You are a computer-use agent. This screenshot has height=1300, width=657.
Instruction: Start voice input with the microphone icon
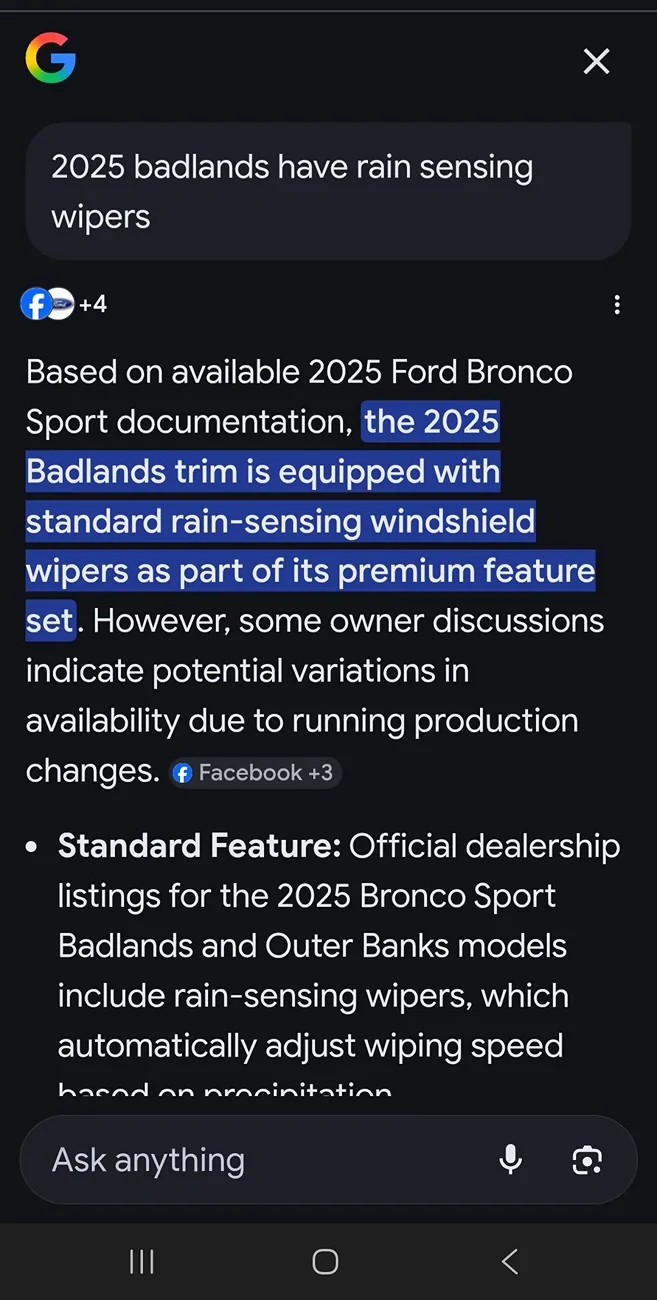pos(510,1159)
